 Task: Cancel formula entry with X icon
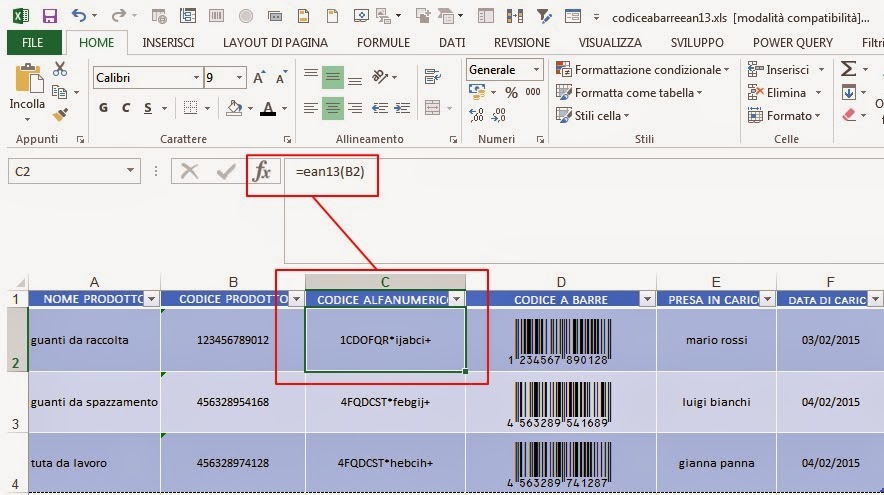(x=189, y=171)
